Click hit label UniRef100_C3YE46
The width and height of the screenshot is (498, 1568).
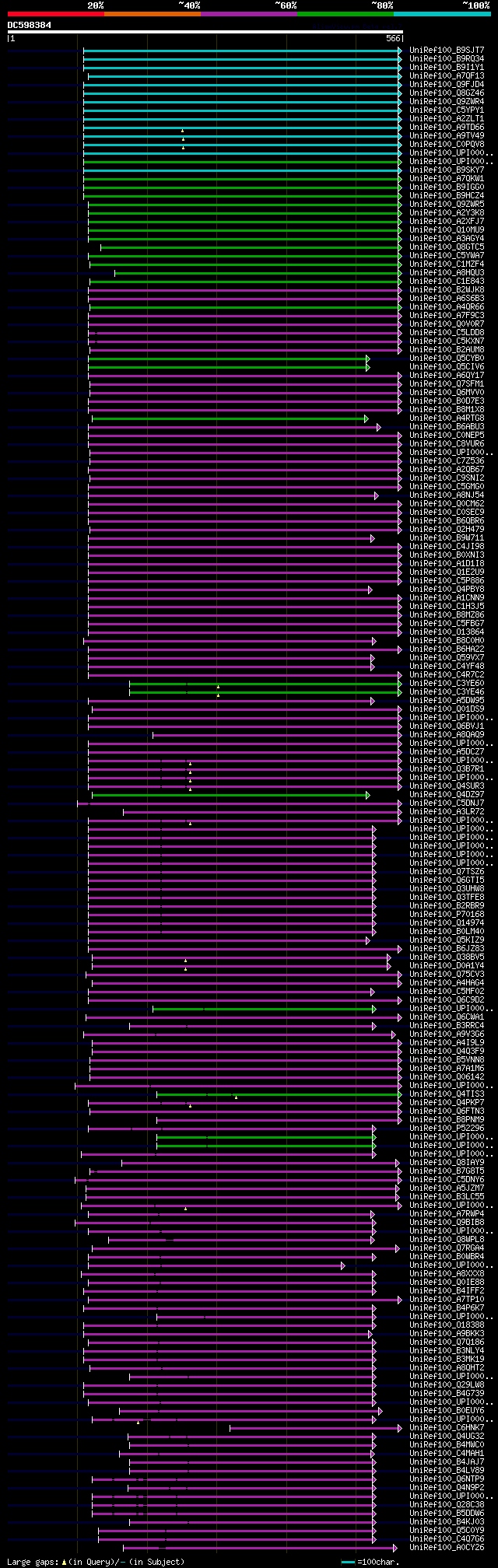coord(447,692)
